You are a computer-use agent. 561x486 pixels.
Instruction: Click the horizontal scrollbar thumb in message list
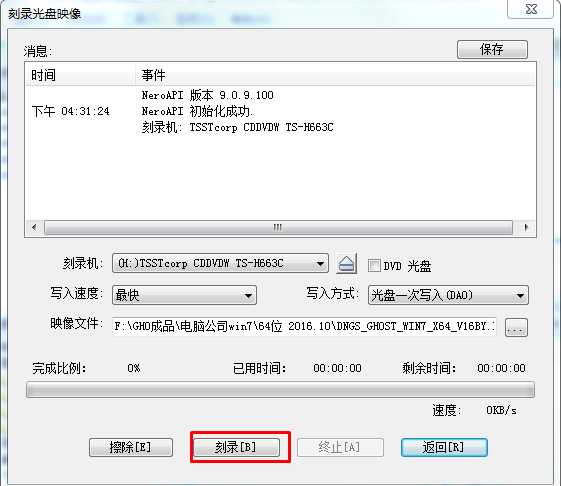tap(278, 227)
